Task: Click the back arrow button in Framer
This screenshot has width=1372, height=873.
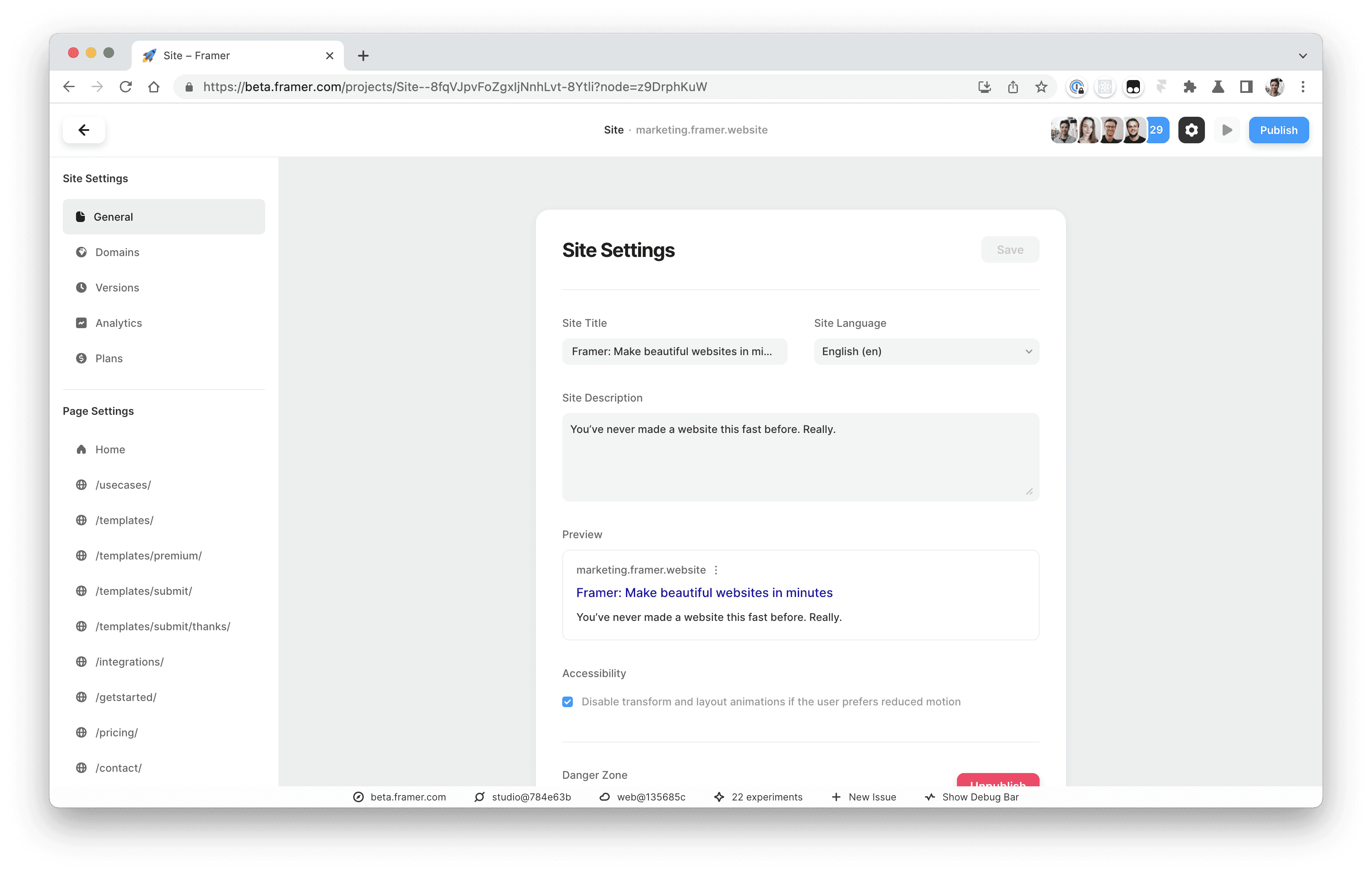Action: point(84,130)
